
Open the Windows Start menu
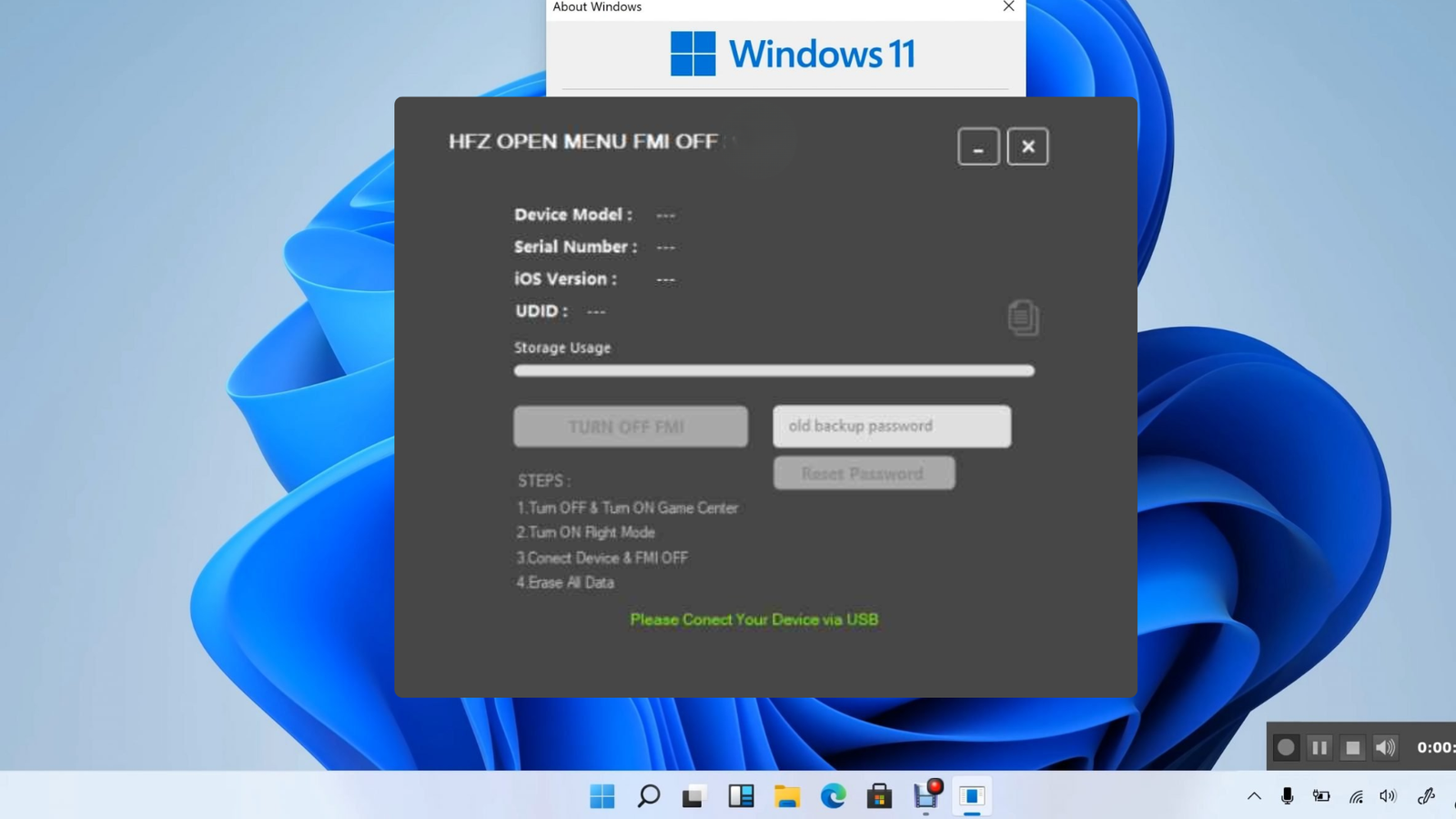pos(602,796)
